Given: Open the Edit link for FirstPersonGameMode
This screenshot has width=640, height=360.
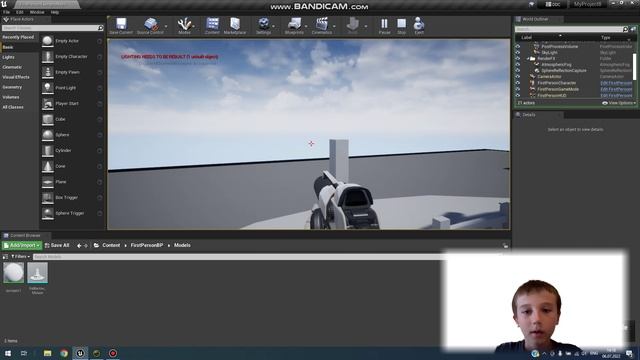Looking at the screenshot, I should (616, 89).
